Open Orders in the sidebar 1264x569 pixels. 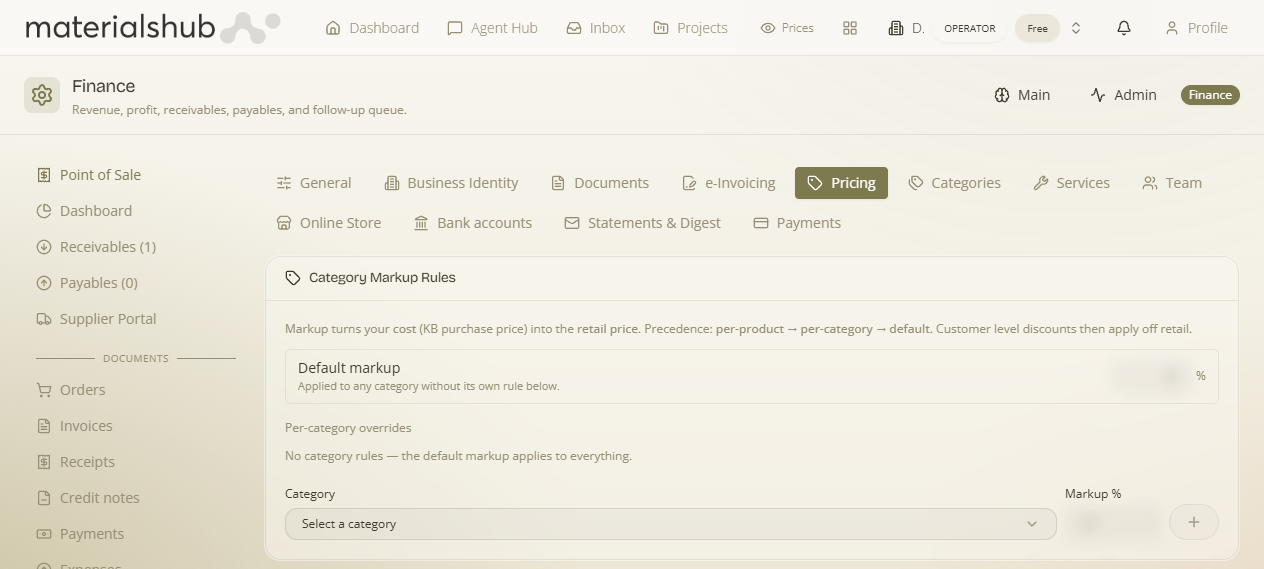70,390
